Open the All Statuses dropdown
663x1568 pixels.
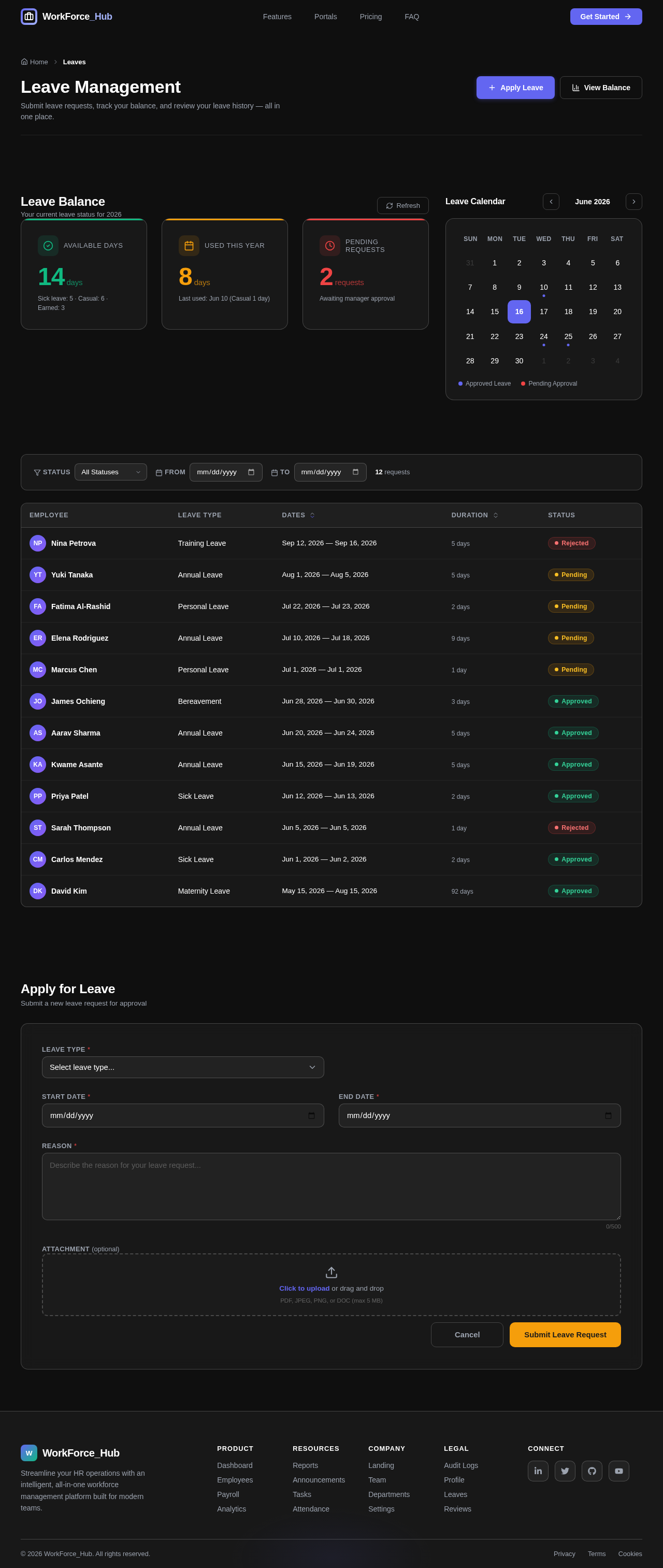(x=111, y=472)
